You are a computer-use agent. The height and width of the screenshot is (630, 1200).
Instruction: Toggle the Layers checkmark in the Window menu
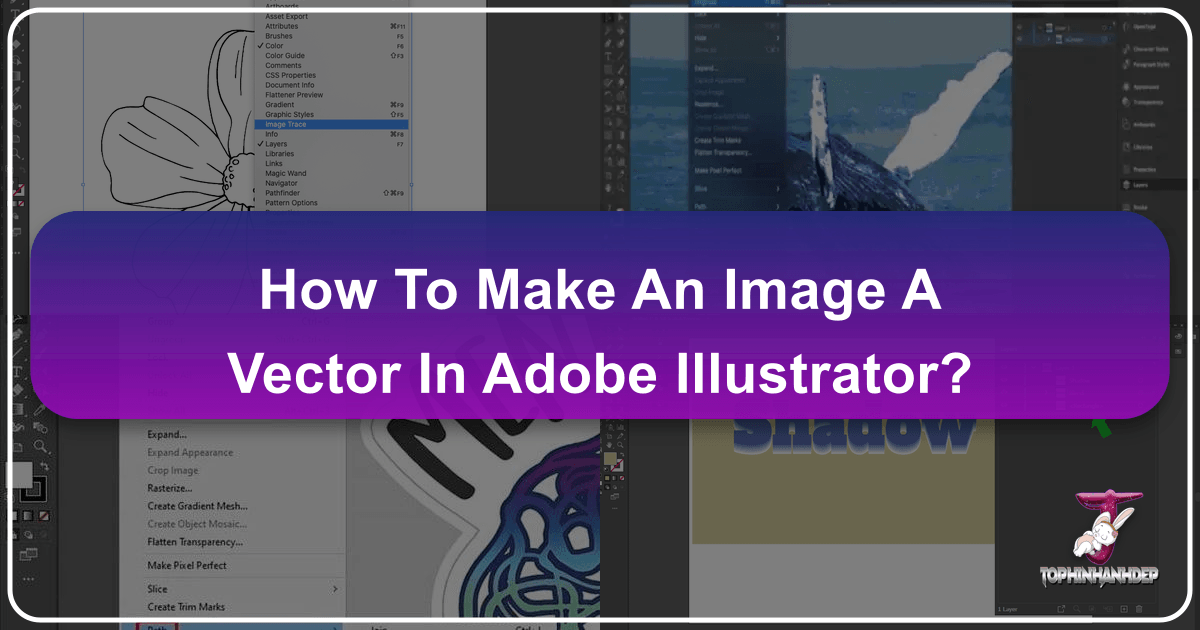point(275,143)
